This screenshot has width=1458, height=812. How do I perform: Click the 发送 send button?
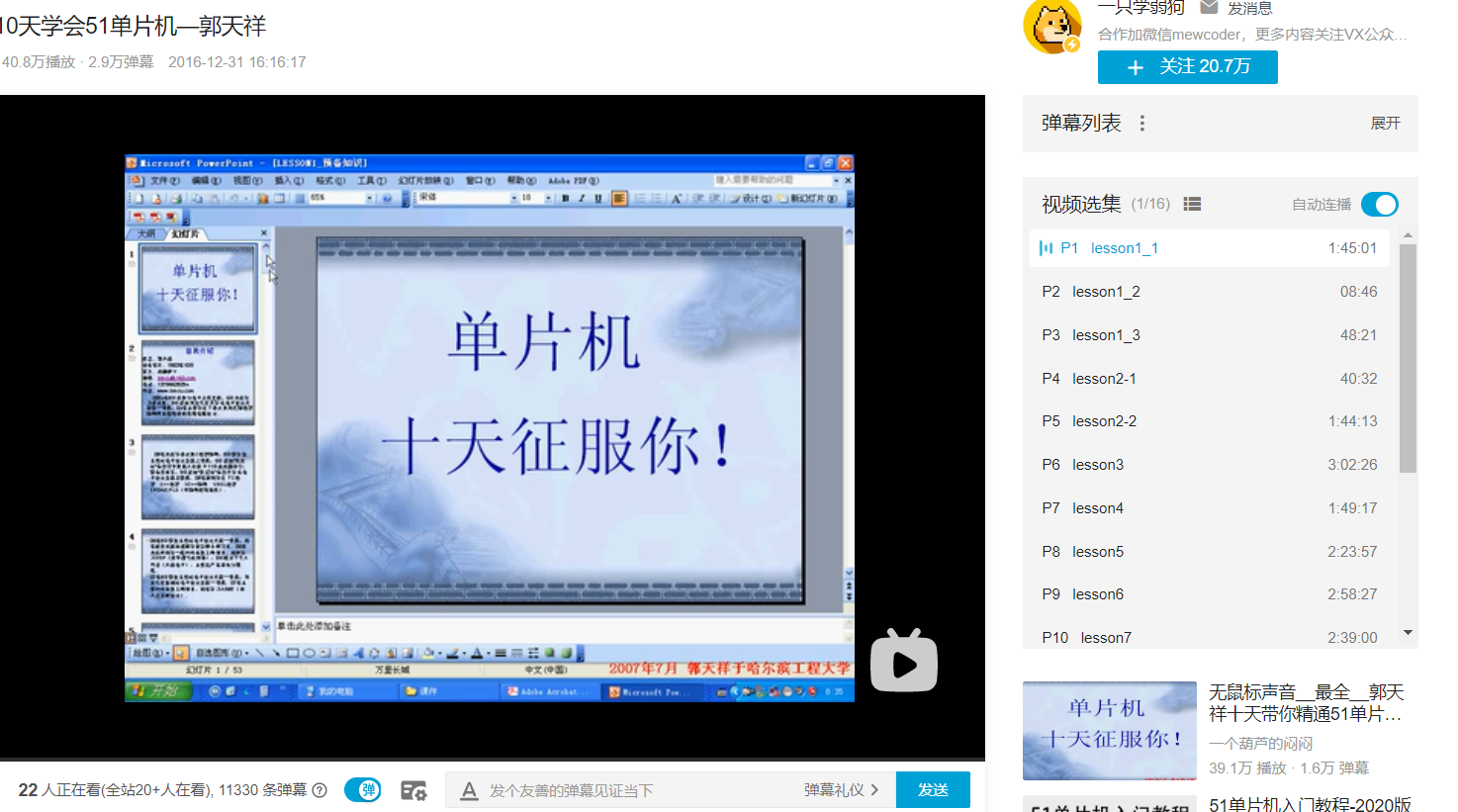931,790
